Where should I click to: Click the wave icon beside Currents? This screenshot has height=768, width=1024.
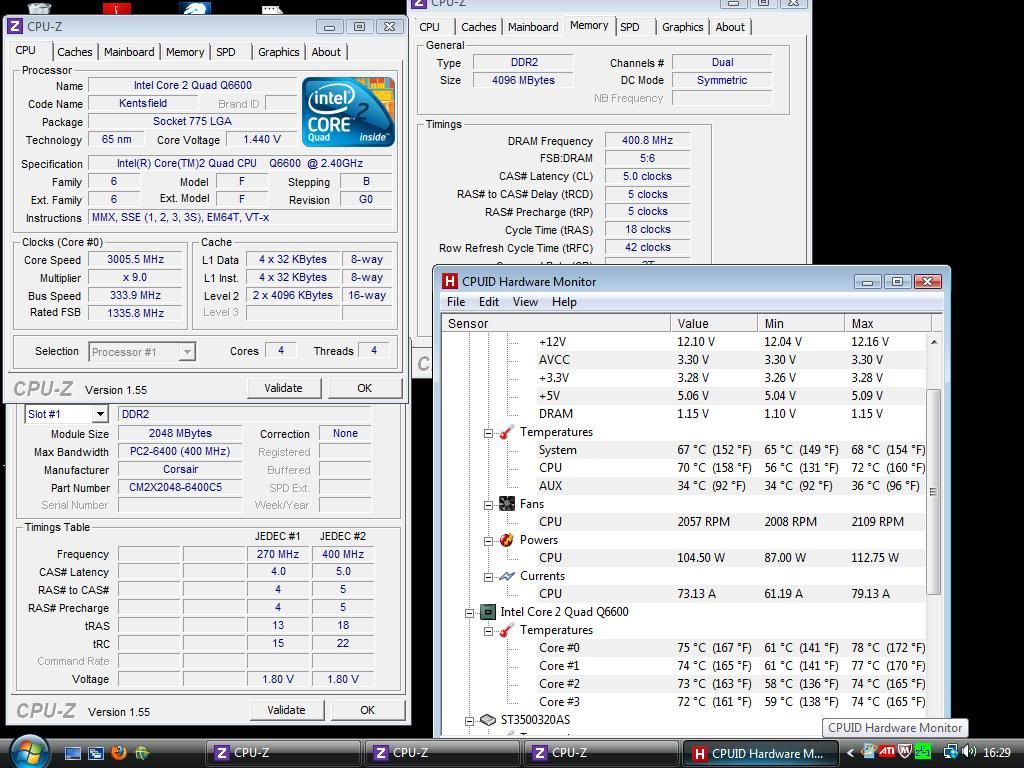(507, 576)
